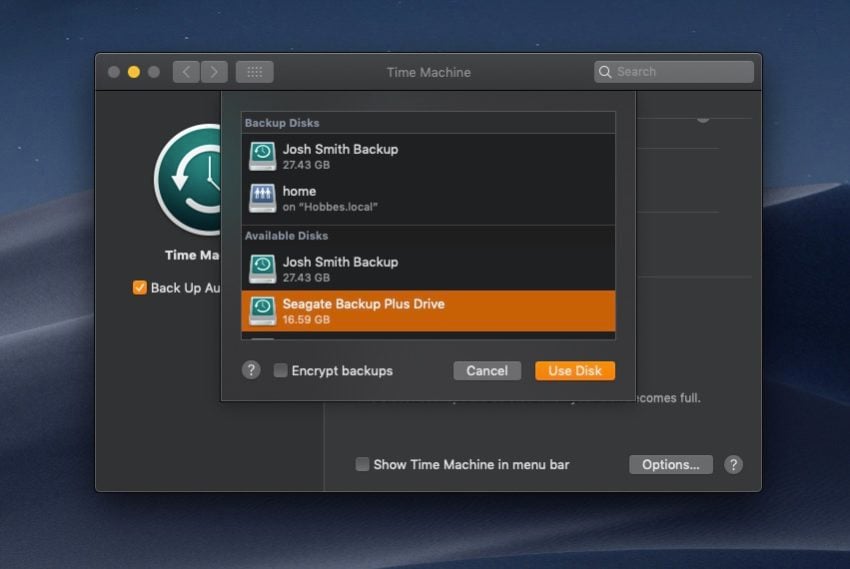The width and height of the screenshot is (850, 569).
Task: Click the Use Disk button
Action: (x=575, y=371)
